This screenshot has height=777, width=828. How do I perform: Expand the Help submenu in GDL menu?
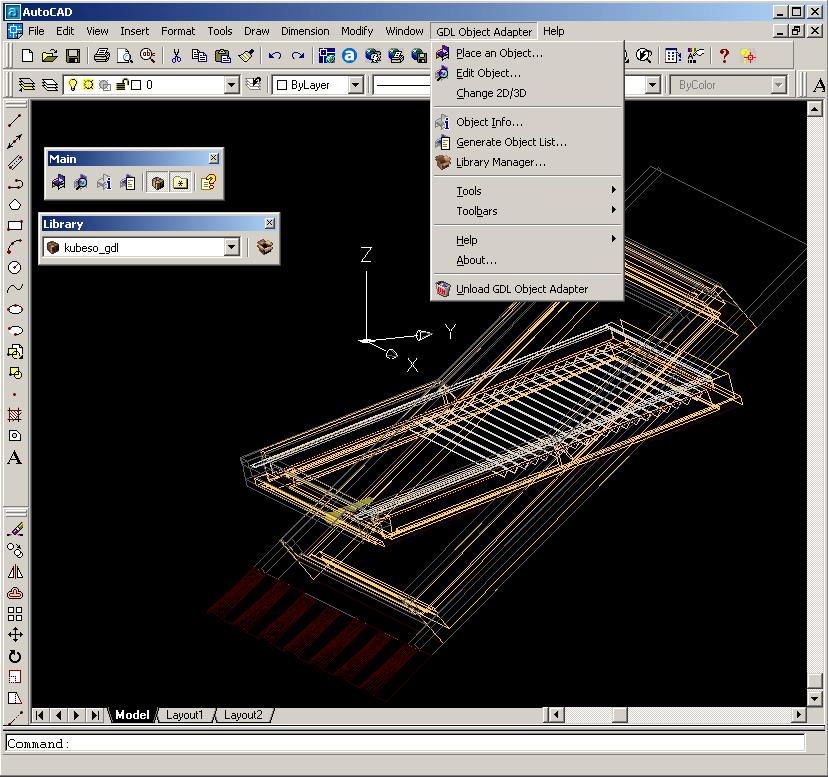point(527,240)
